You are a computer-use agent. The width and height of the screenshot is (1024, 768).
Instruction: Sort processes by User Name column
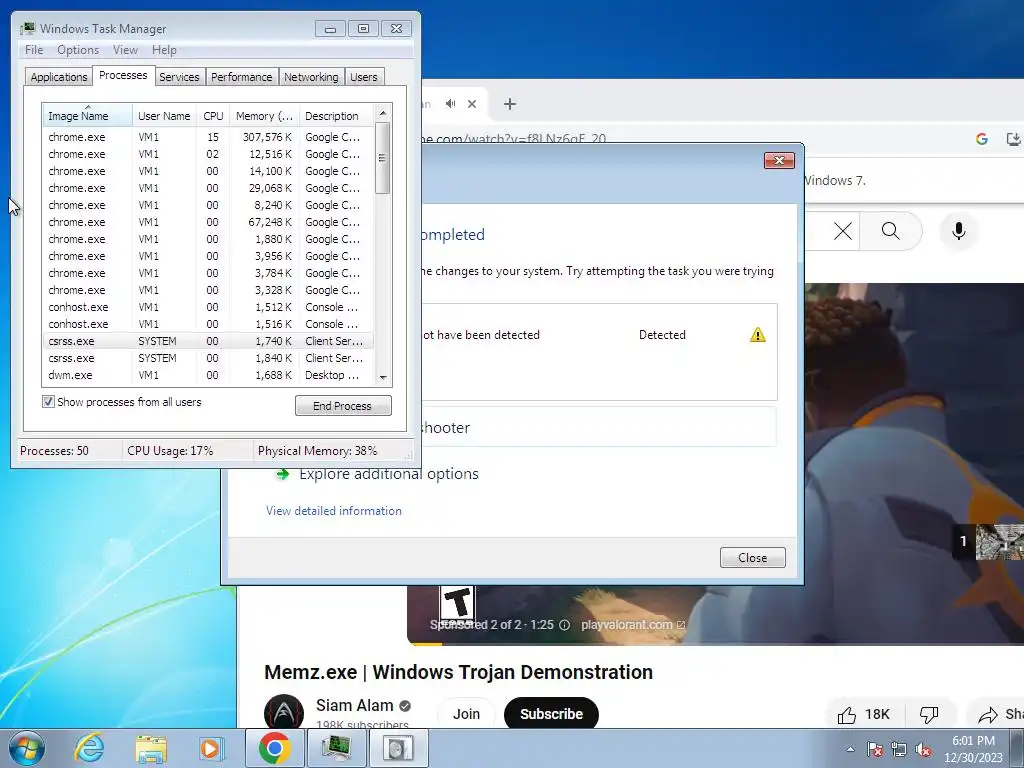click(x=164, y=116)
